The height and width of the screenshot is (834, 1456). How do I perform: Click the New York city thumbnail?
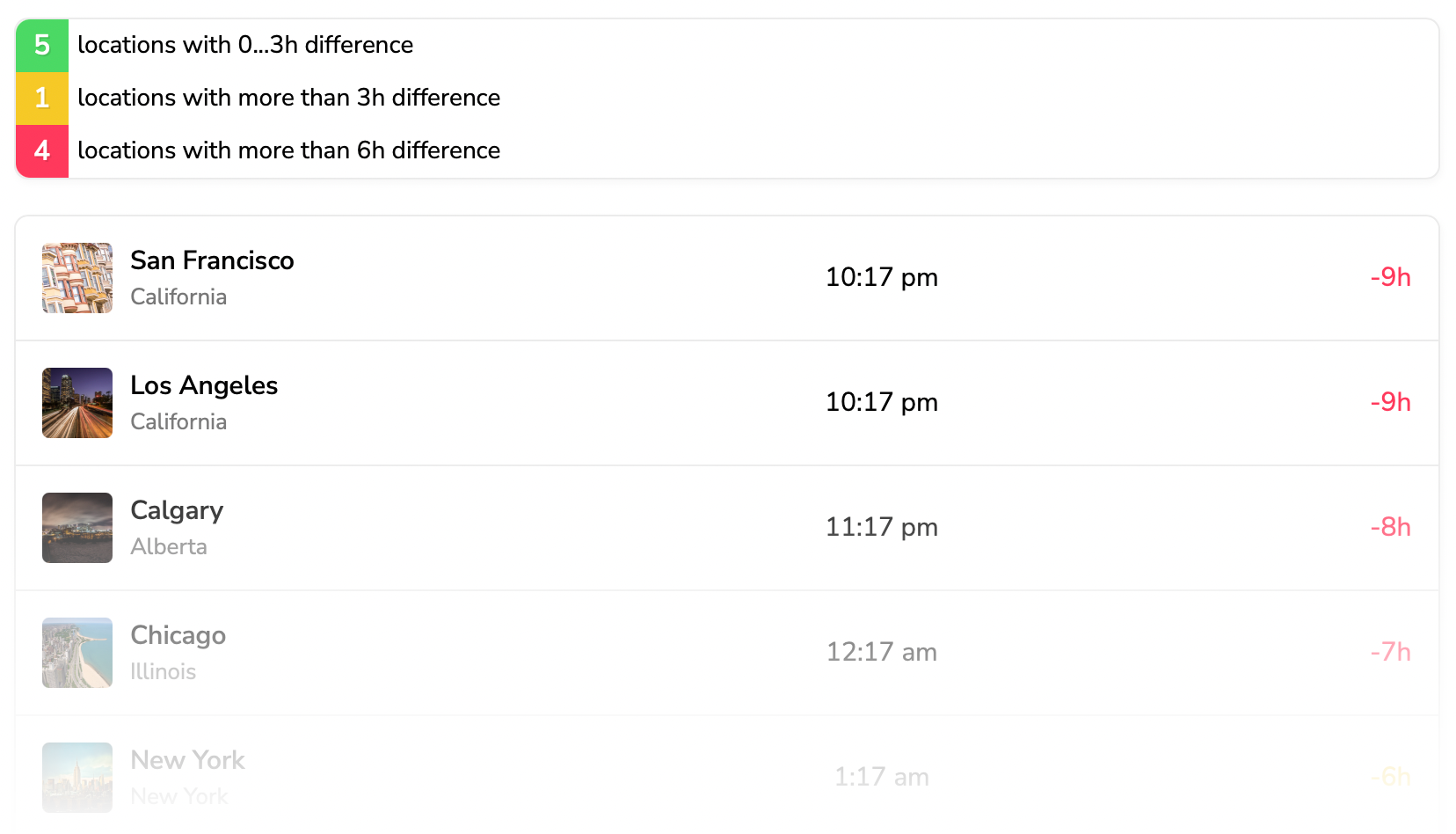[x=77, y=778]
